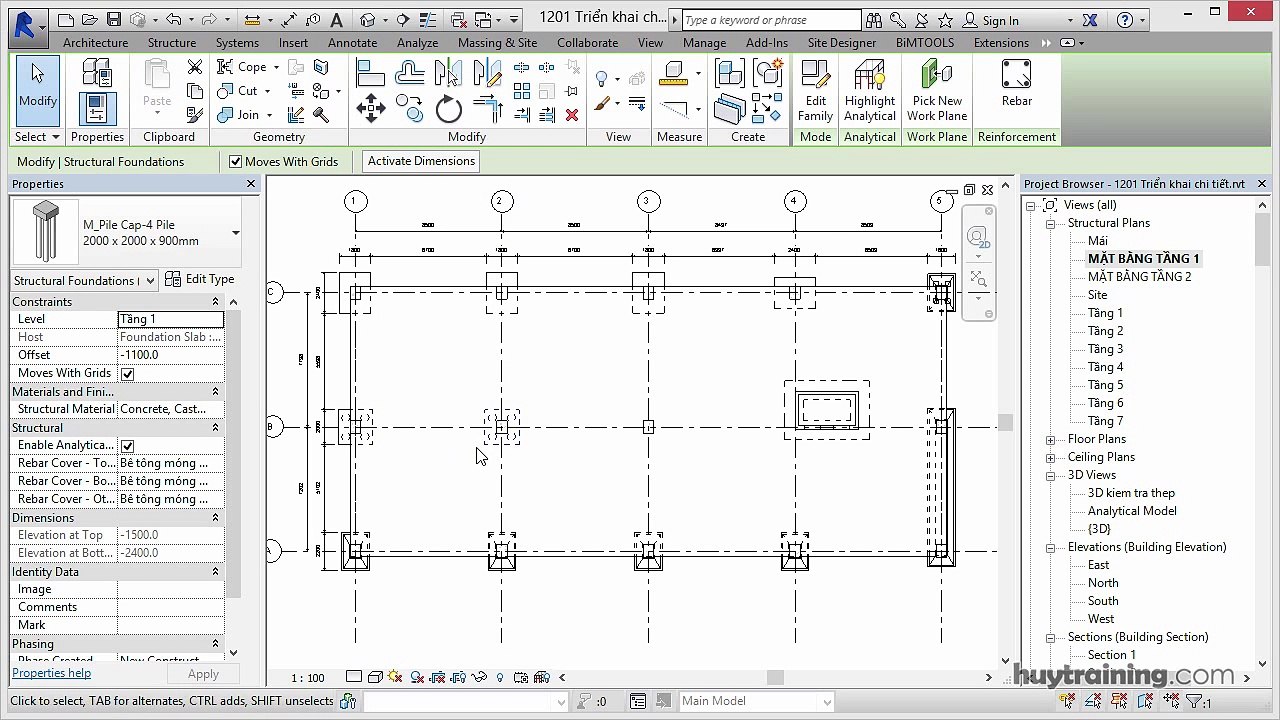1280x720 pixels.
Task: Select the Offset tool
Action: tap(410, 74)
